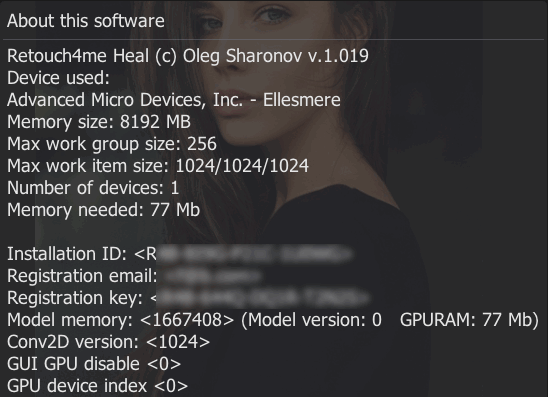Select the Device used label
The width and height of the screenshot is (548, 397).
coord(58,78)
